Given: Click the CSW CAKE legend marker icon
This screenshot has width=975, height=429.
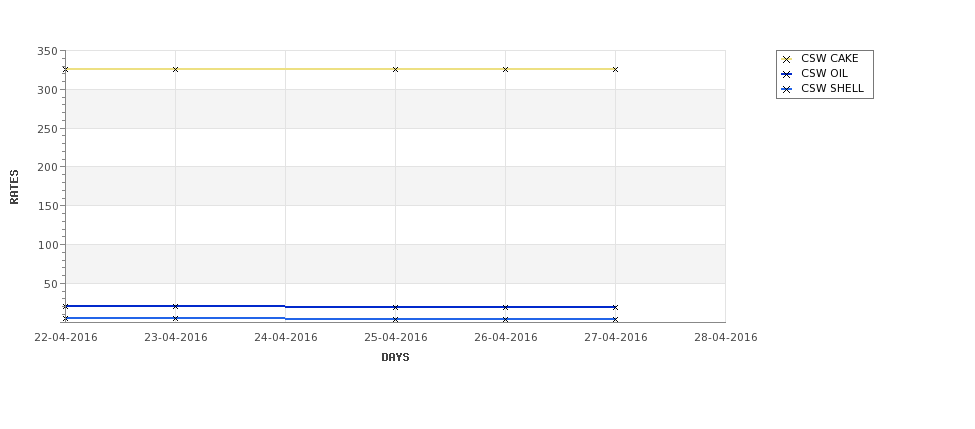Looking at the screenshot, I should coord(786,59).
